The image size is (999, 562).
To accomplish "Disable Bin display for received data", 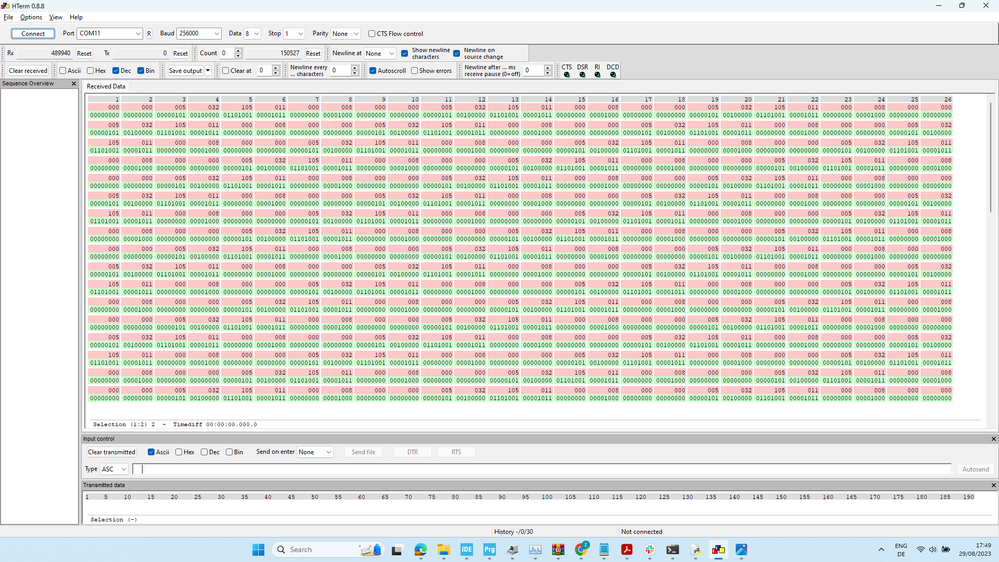I will pos(141,71).
